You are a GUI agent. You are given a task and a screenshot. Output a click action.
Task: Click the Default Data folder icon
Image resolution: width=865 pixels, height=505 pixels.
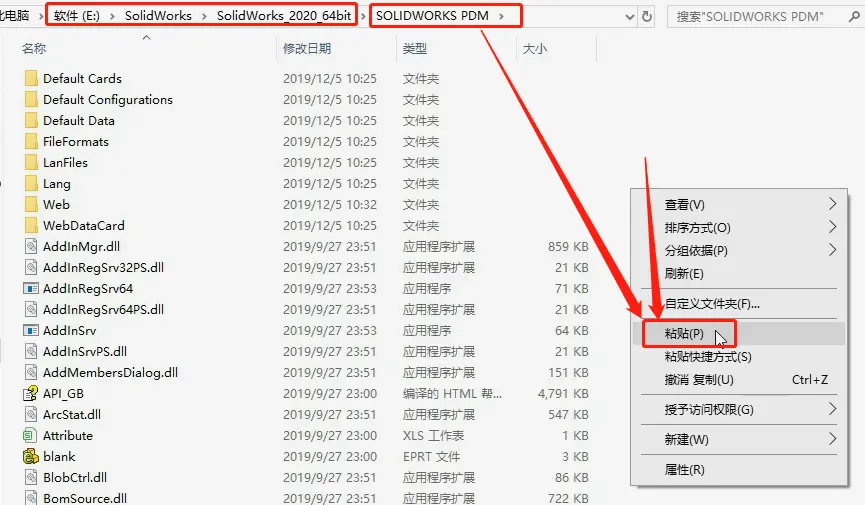pyautogui.click(x=31, y=120)
